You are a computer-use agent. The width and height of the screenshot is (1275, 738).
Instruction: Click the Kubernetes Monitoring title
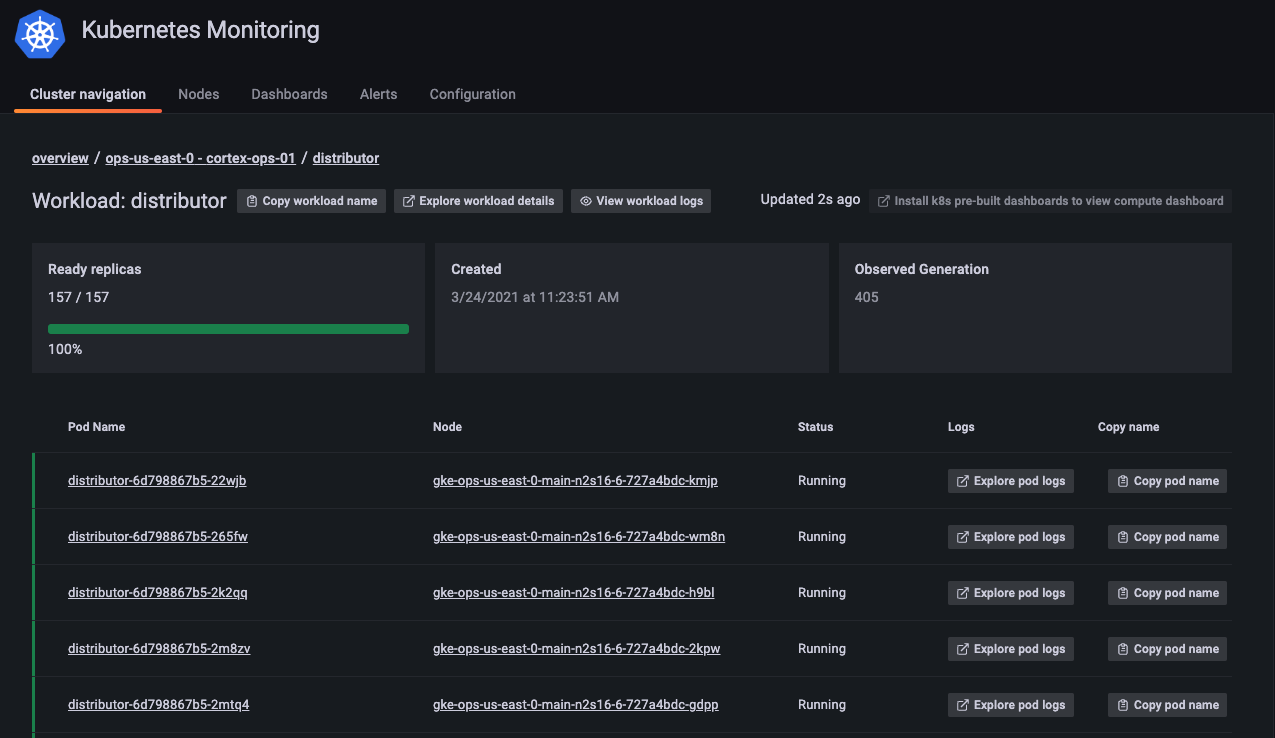[201, 30]
